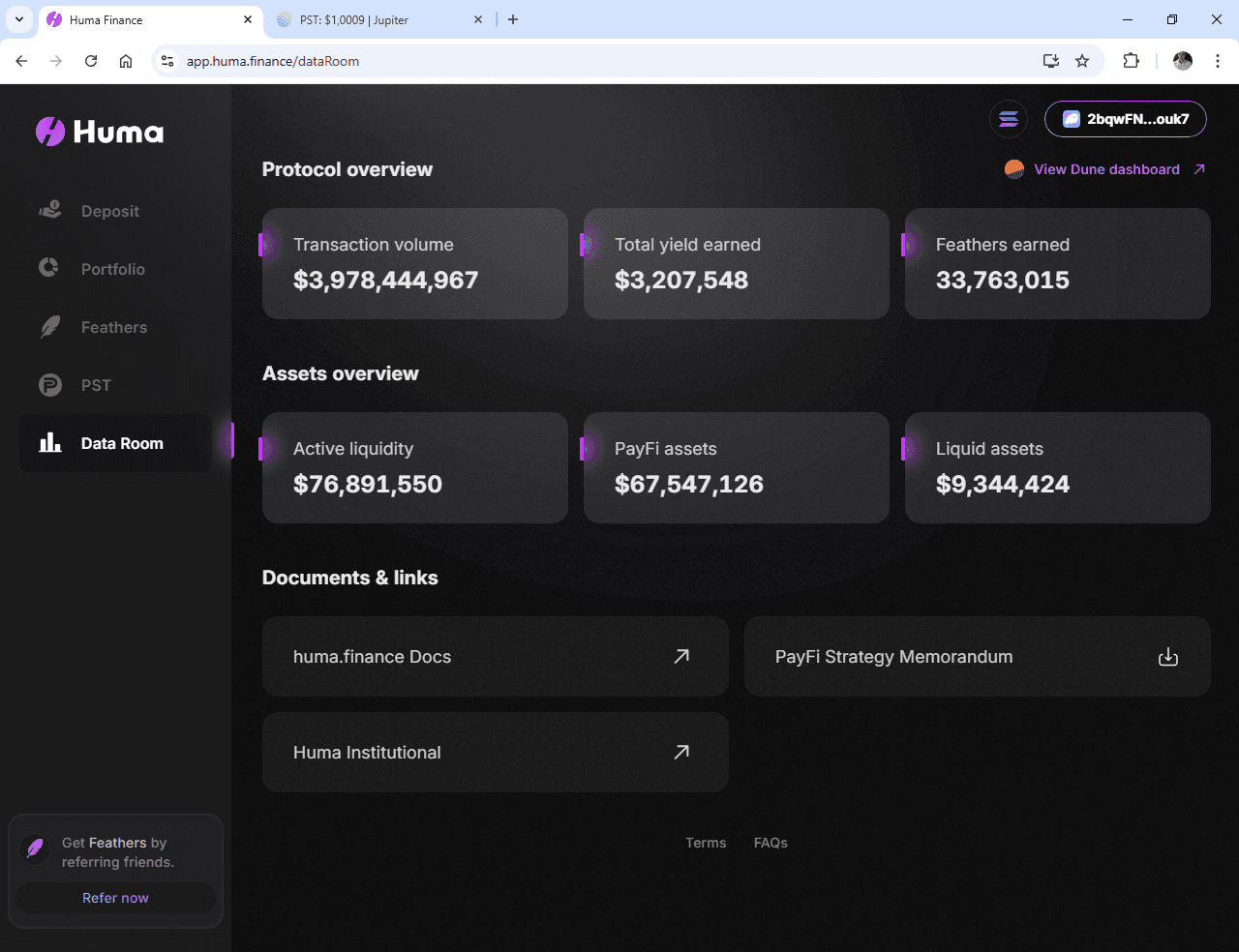Image resolution: width=1239 pixels, height=952 pixels.
Task: Open the FAQs footer link
Action: click(x=771, y=843)
